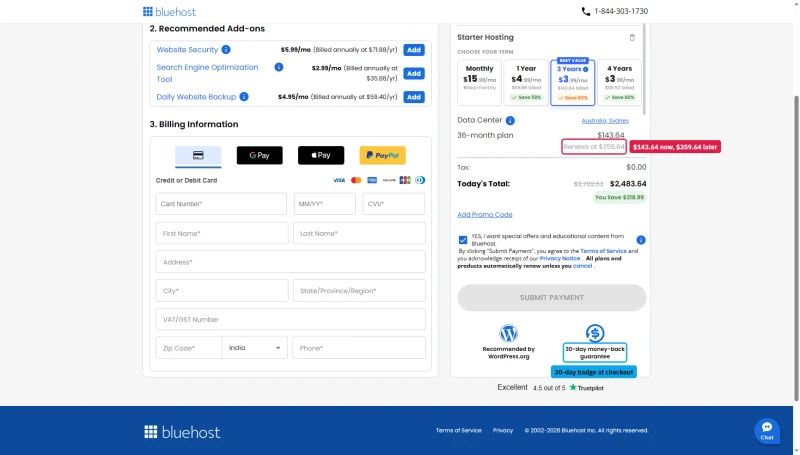Viewport: 800px width, 455px height.
Task: Add Website Security add-on
Action: click(414, 49)
